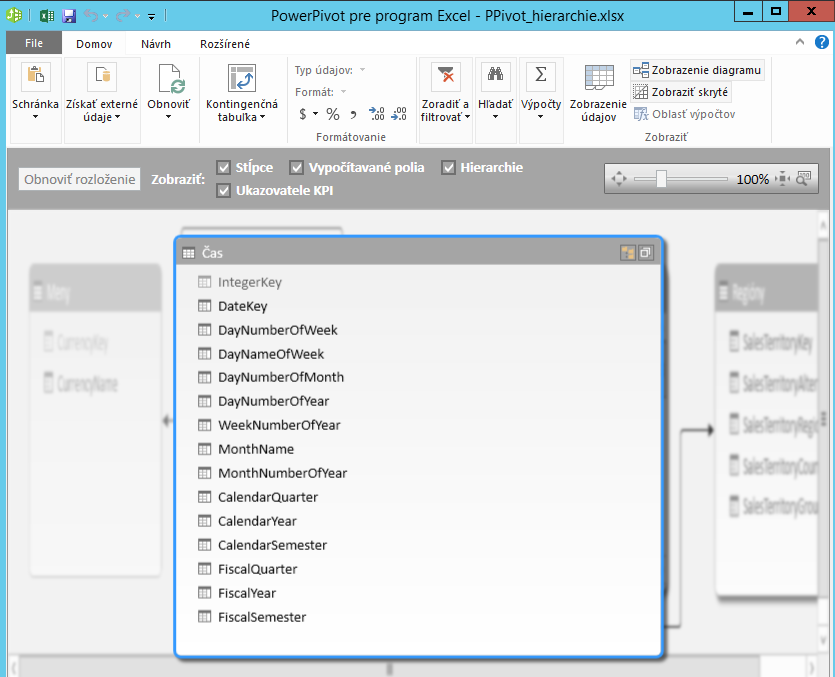Switch to the Rozšírené tab

pyautogui.click(x=225, y=44)
